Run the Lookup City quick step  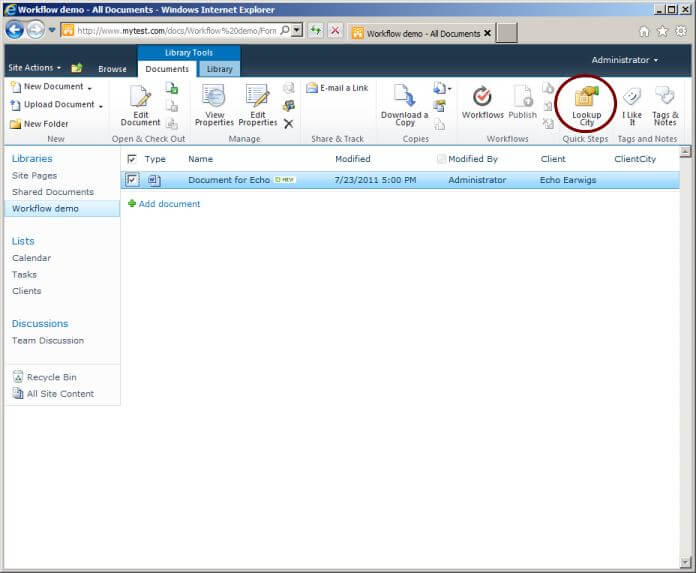pyautogui.click(x=586, y=106)
